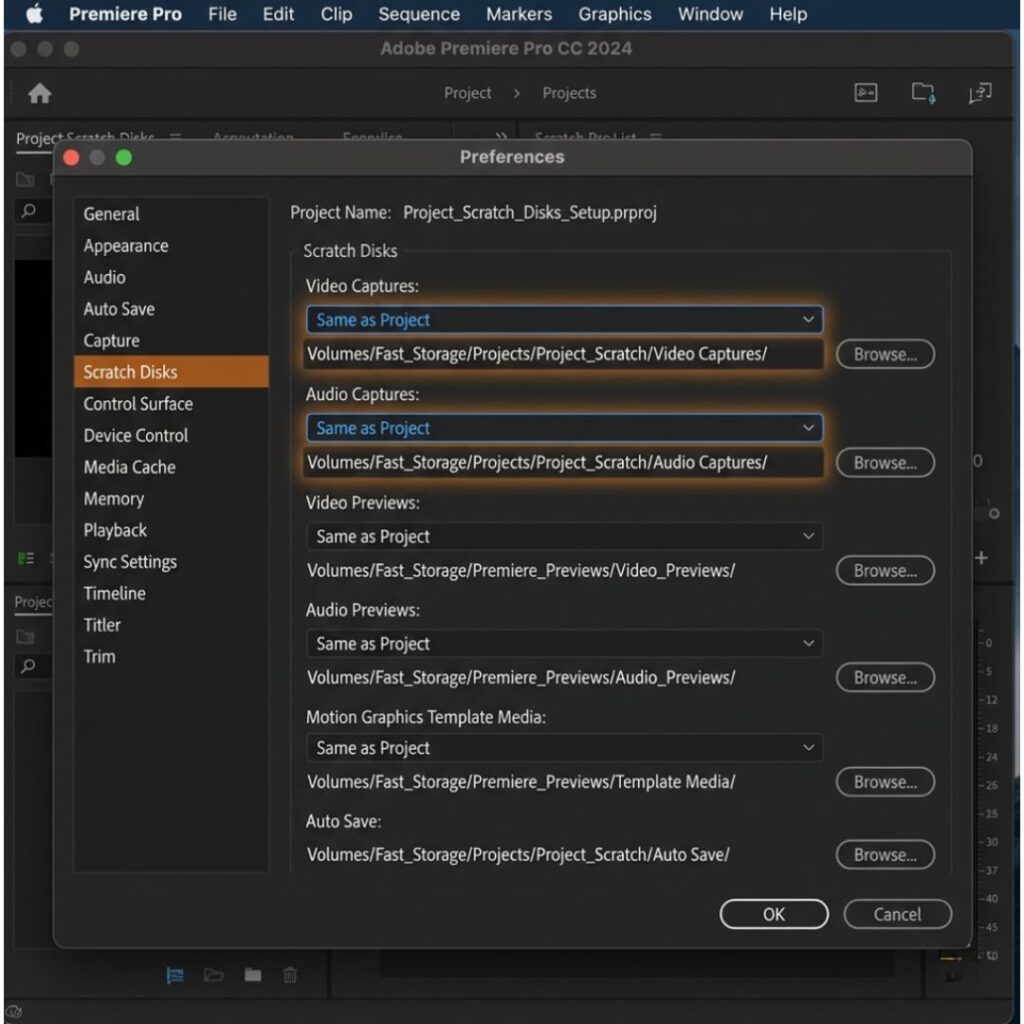The width and height of the screenshot is (1024, 1024).
Task: Select Audio preferences category
Action: coord(171,277)
